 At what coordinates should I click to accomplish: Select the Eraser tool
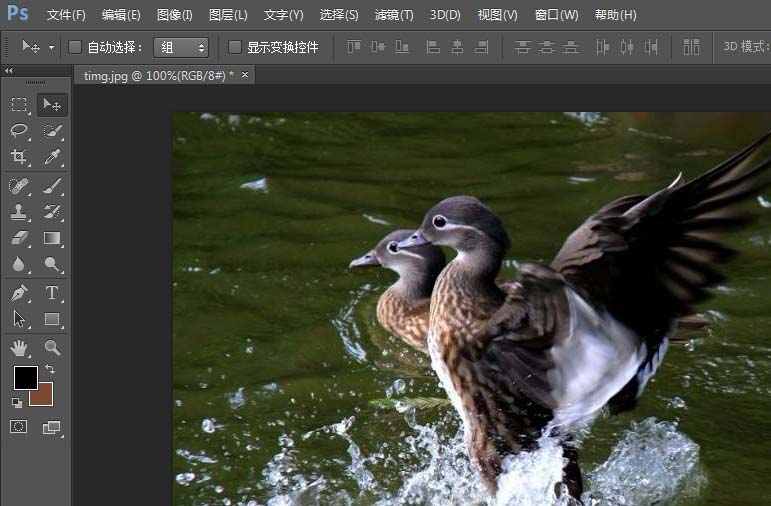click(x=19, y=238)
